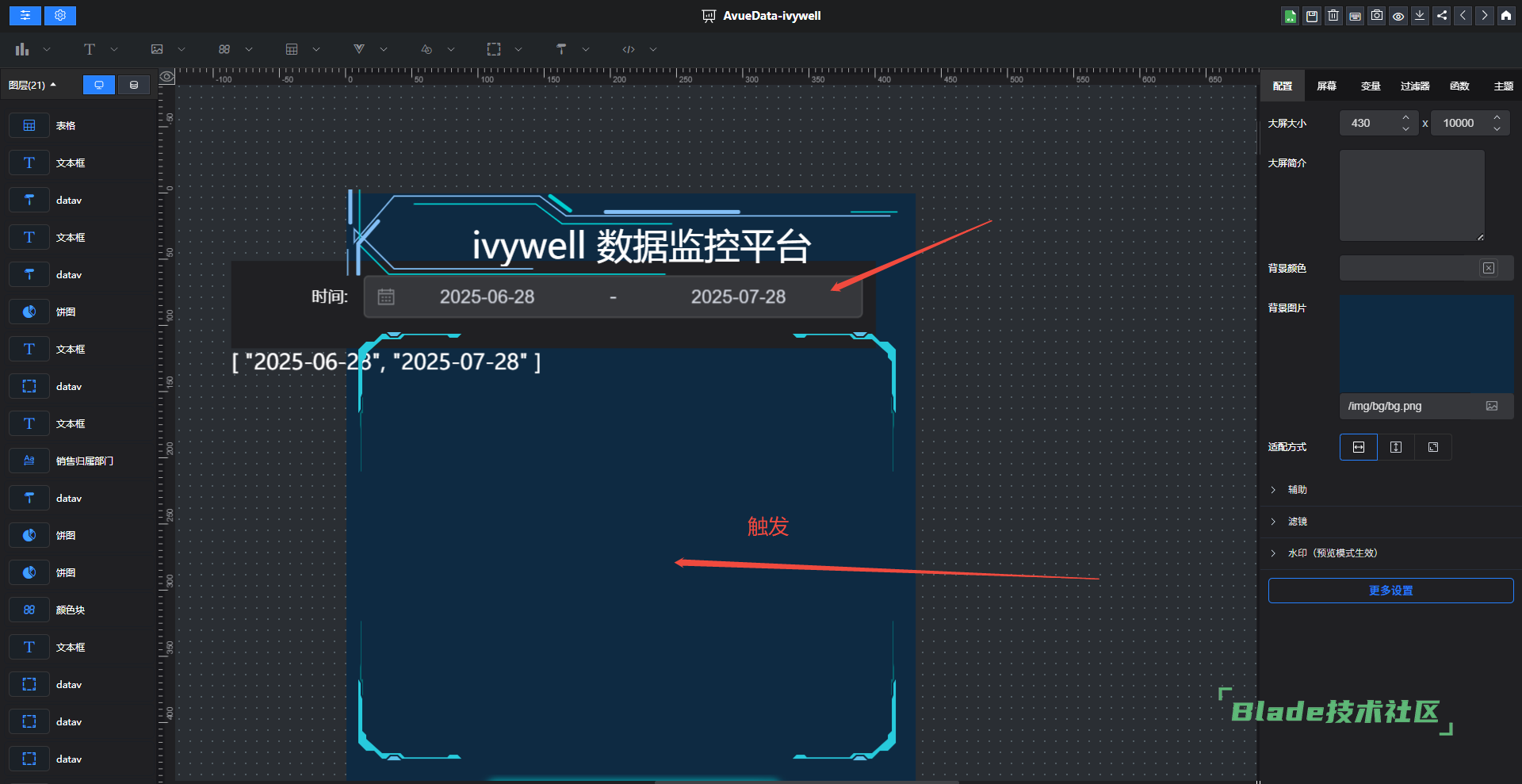
Task: Take a screenshot with camera icon
Action: (1377, 16)
